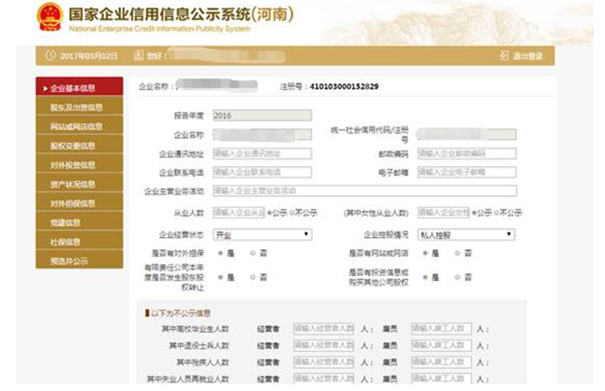This screenshot has width=605, height=391.
Task: Open 股东及出资信息 in the sidebar
Action: [79, 105]
